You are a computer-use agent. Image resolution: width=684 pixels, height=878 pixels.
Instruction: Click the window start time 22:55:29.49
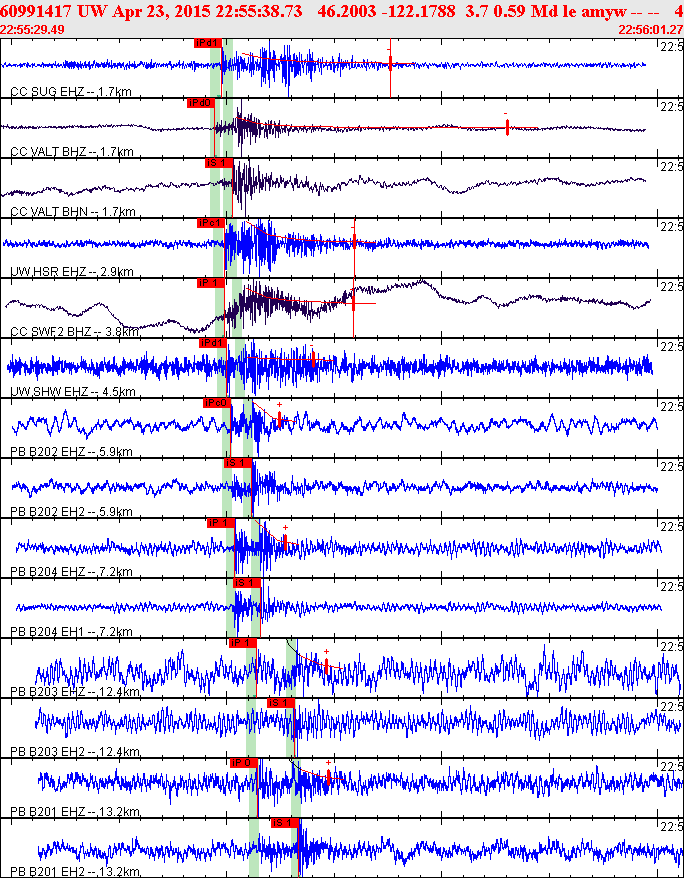click(31, 30)
